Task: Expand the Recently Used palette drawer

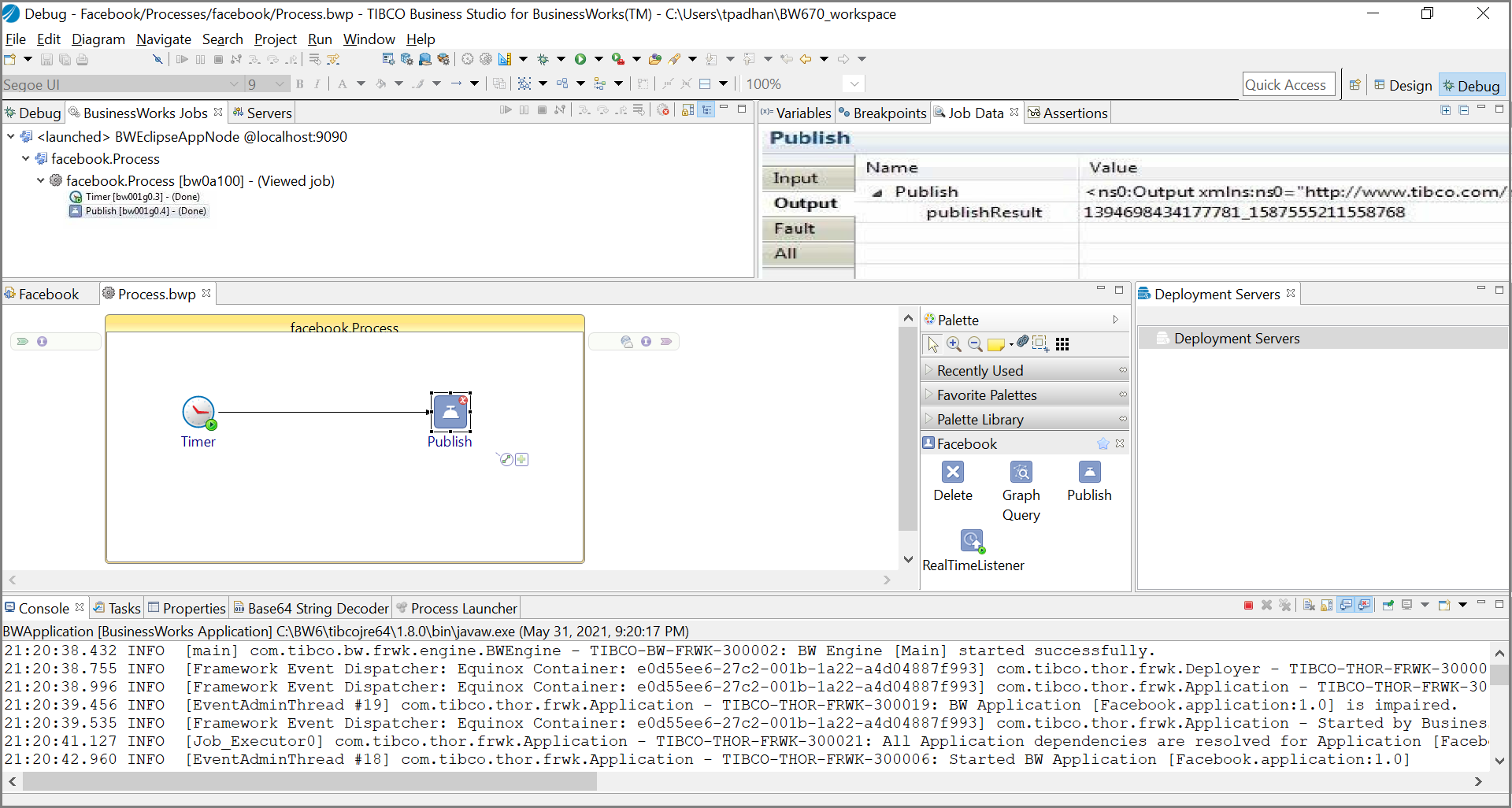Action: (980, 370)
